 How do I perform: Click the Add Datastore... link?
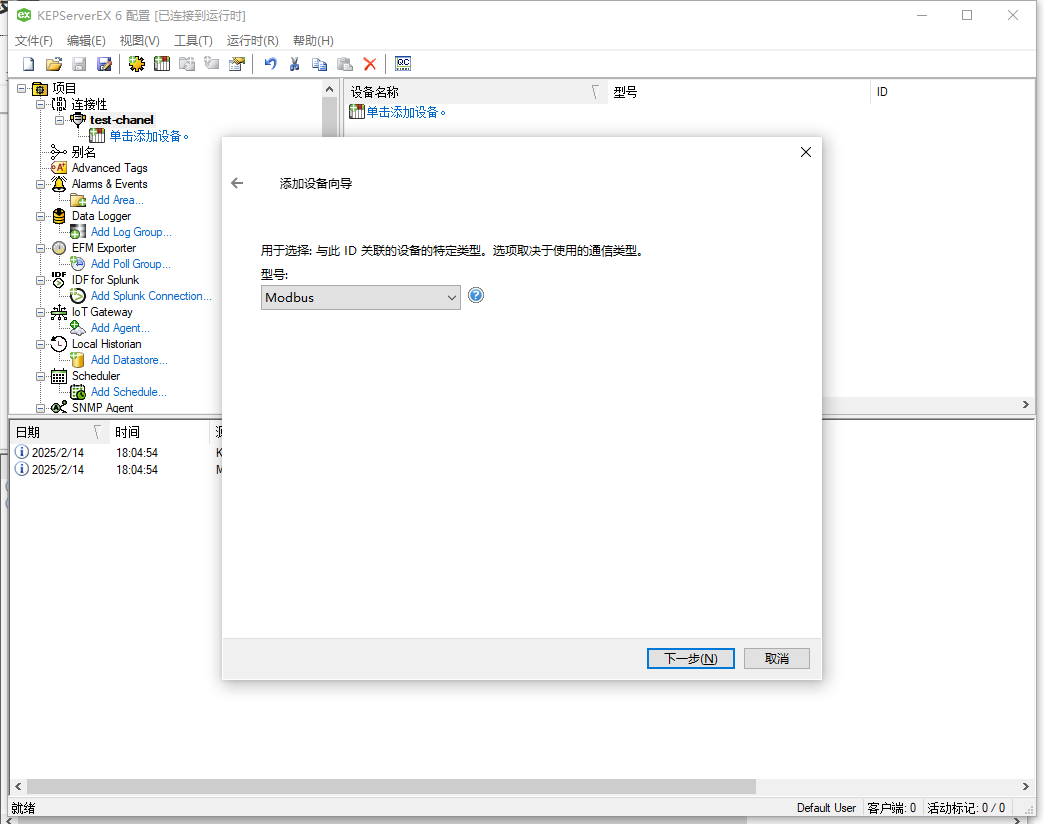pyautogui.click(x=129, y=359)
